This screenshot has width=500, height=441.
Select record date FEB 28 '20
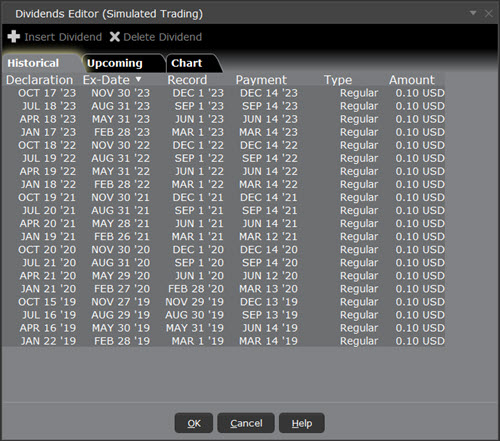click(x=196, y=289)
